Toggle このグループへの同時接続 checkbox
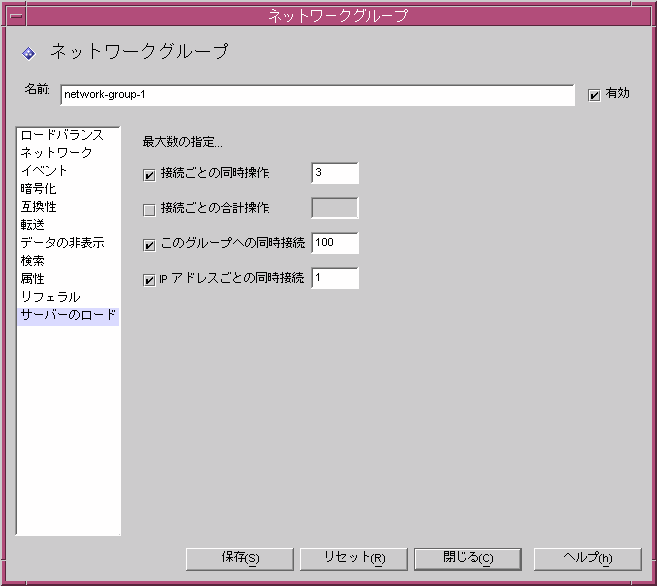The image size is (657, 586). (x=149, y=245)
